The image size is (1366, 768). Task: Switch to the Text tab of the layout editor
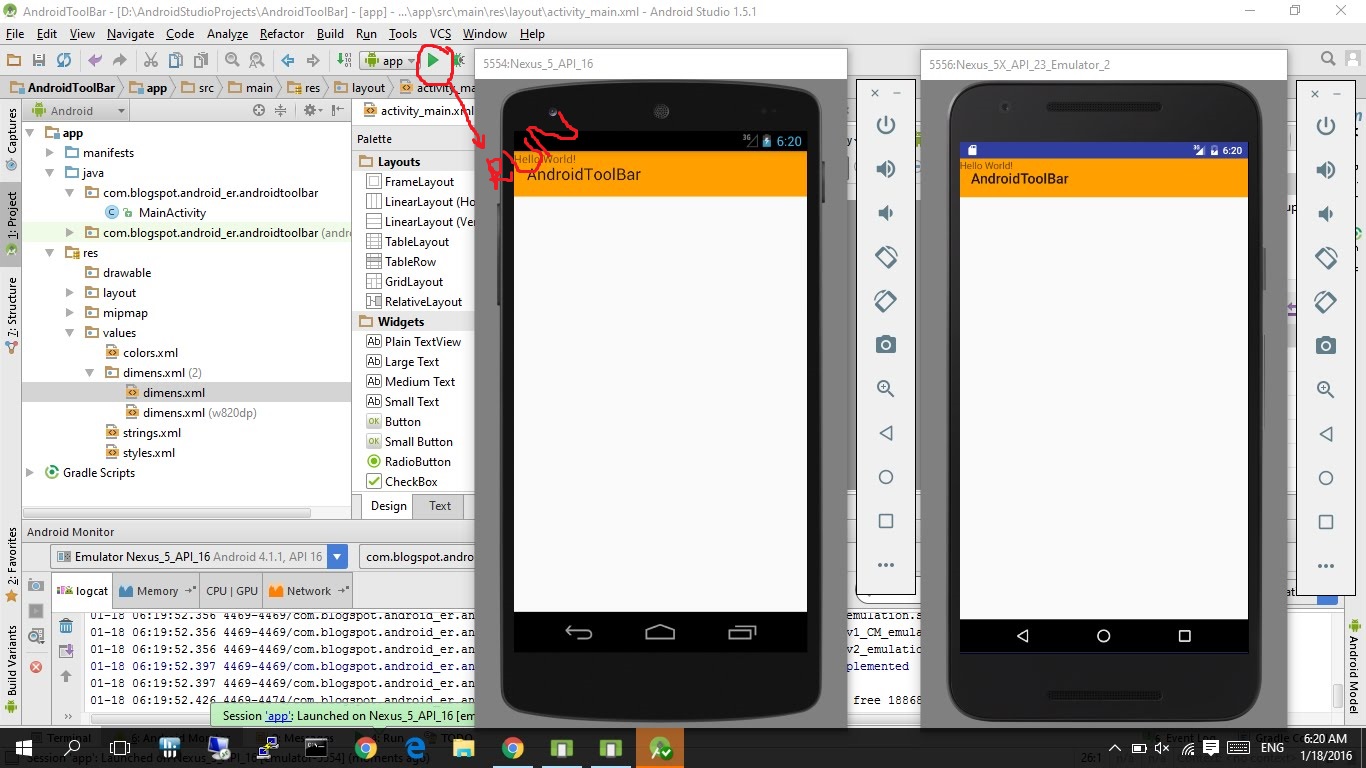(x=440, y=506)
